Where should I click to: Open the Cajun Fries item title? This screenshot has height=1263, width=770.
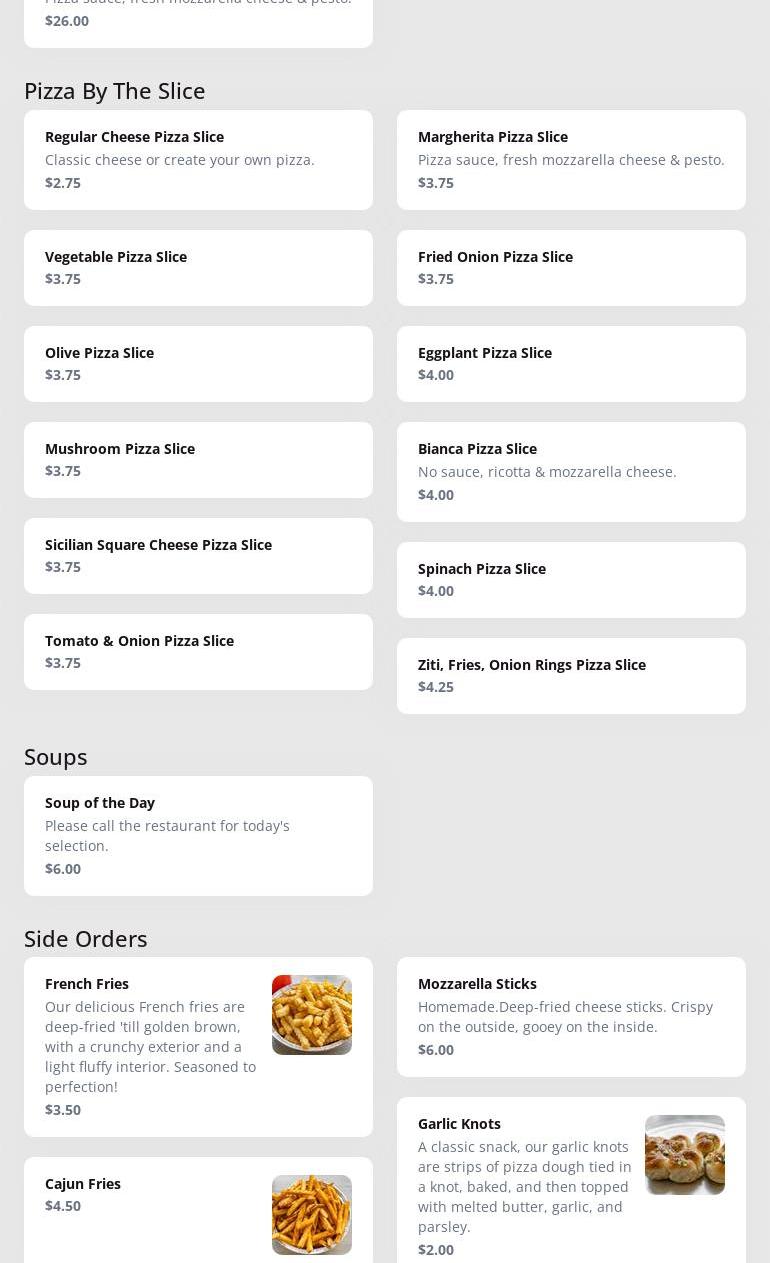tap(83, 1184)
